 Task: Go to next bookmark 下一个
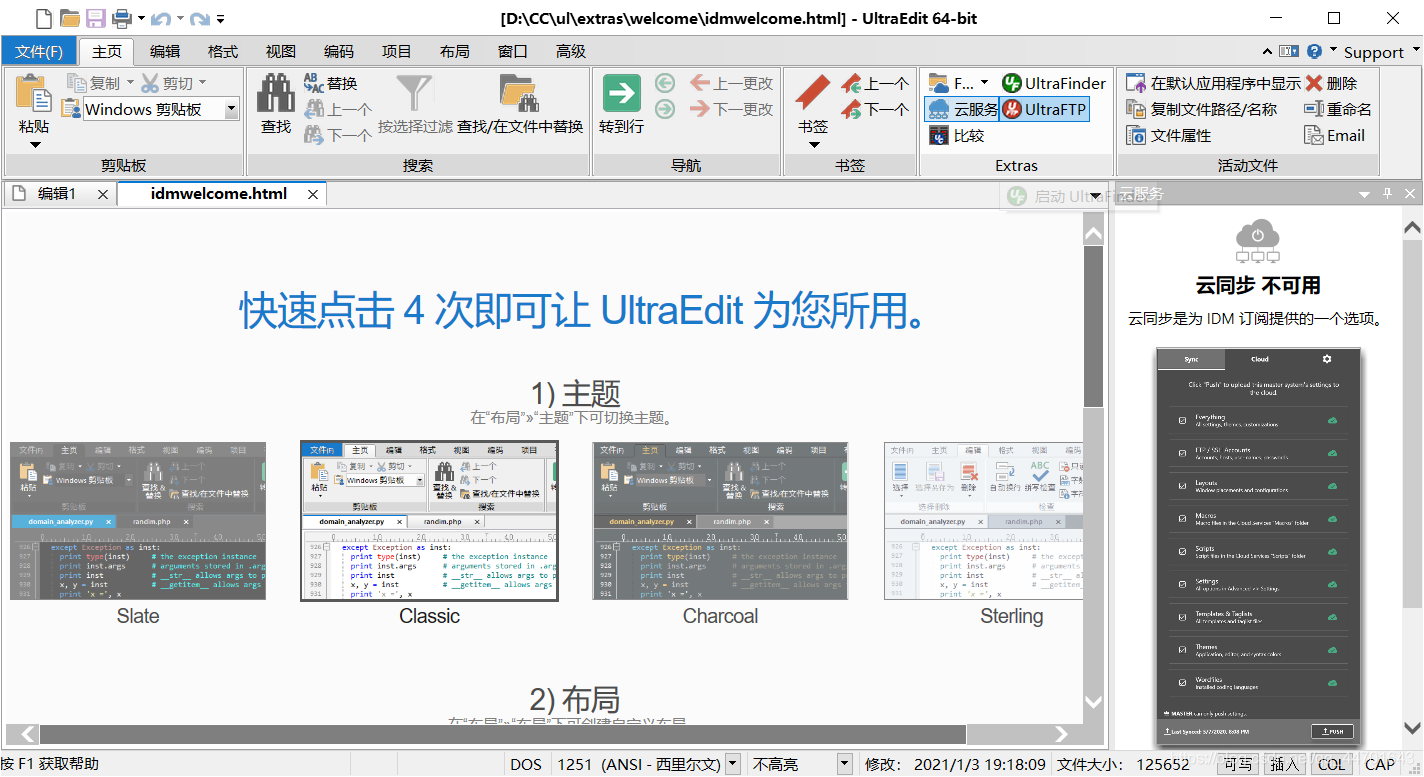(875, 109)
